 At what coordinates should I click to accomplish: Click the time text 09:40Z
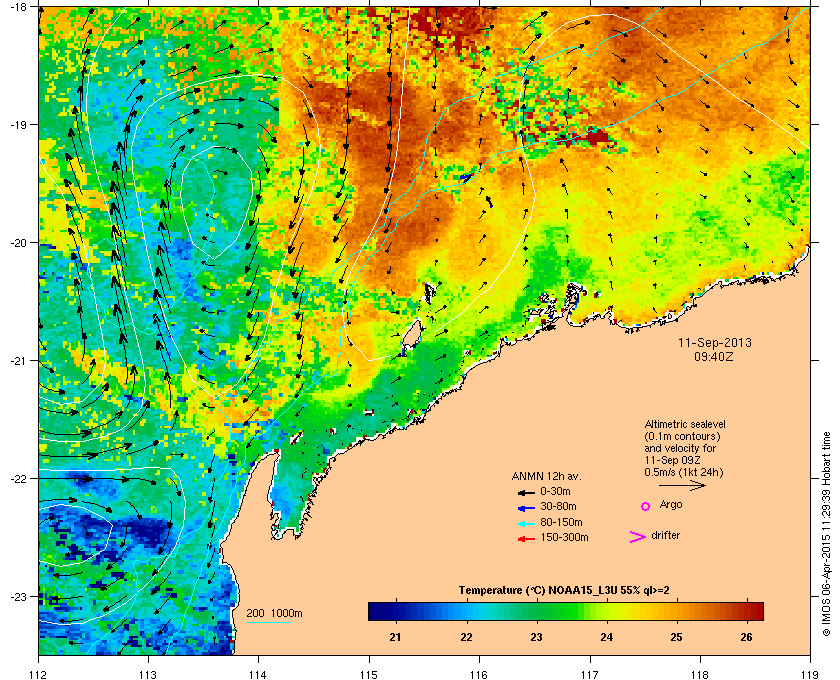point(714,356)
